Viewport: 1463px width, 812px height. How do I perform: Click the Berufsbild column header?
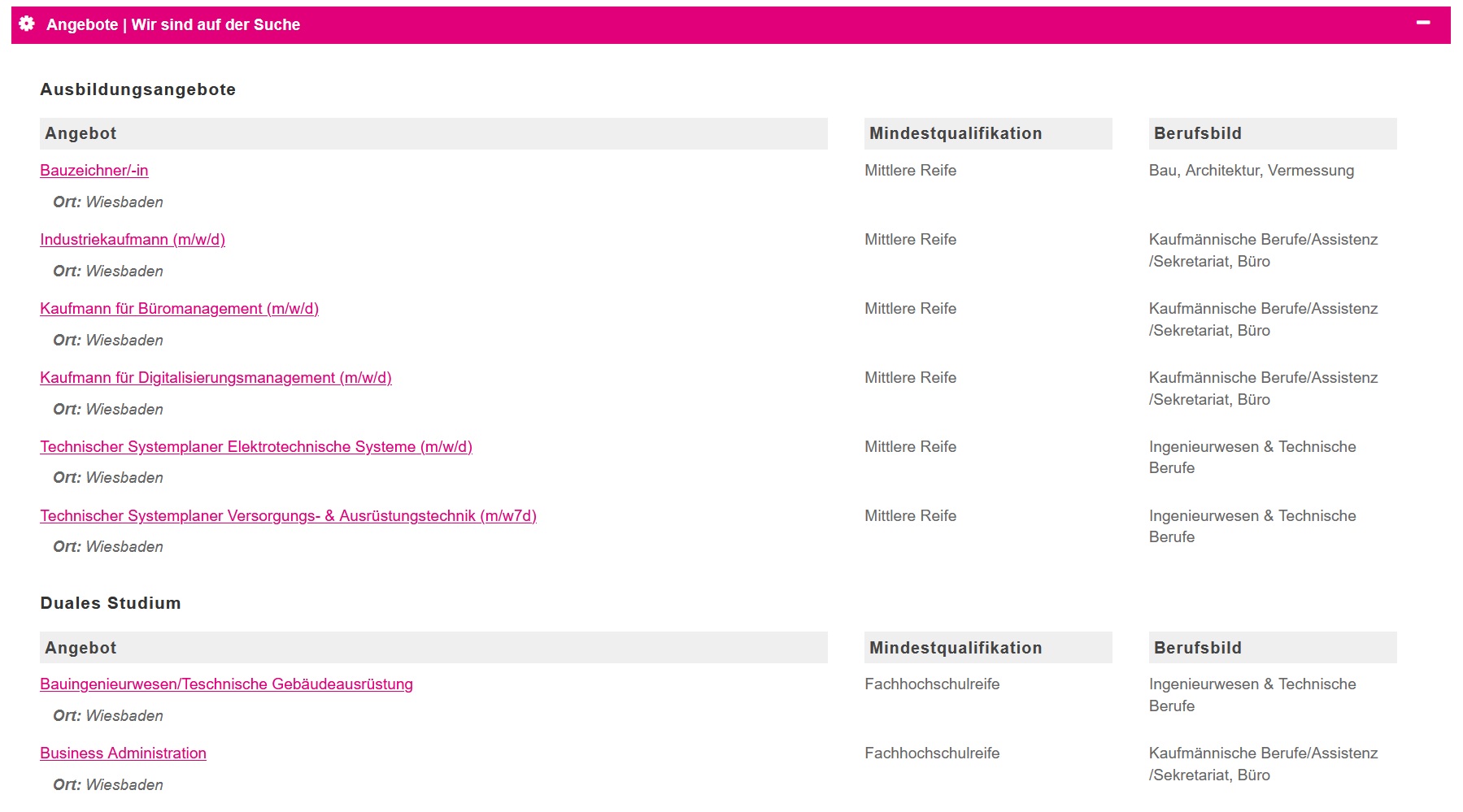tap(1198, 132)
